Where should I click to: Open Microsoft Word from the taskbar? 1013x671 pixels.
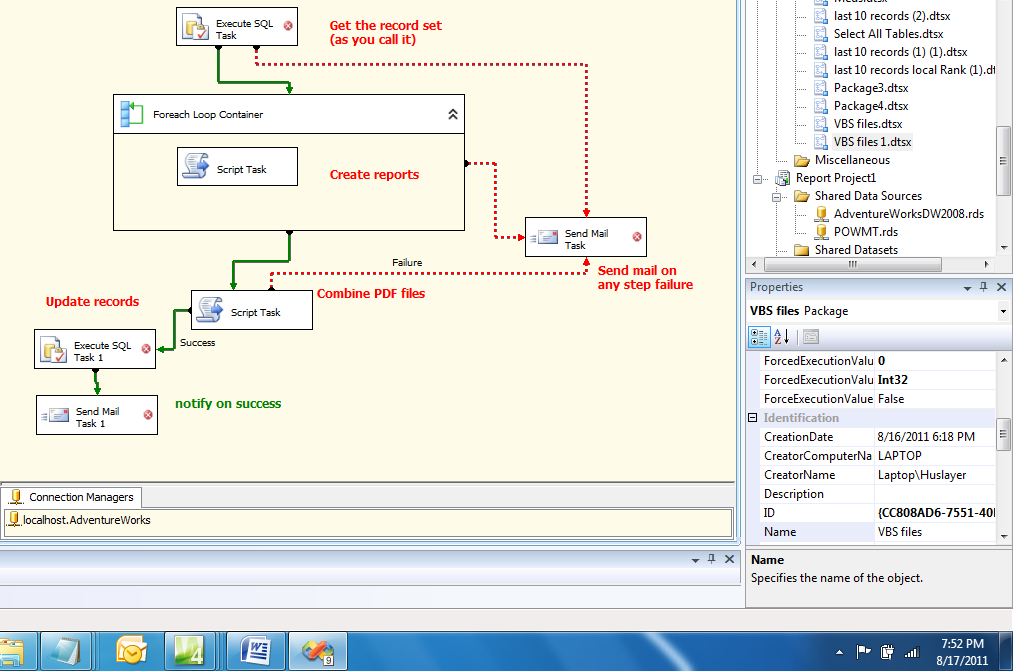255,650
